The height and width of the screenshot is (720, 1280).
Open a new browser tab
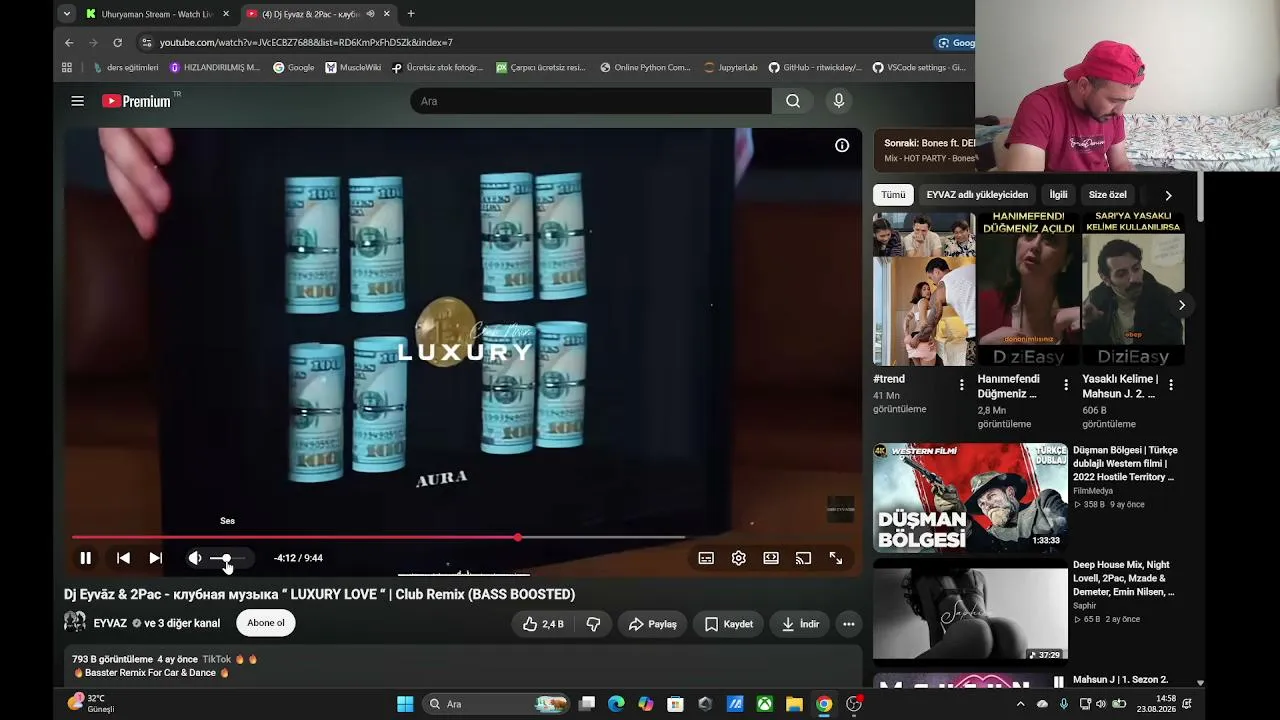tap(411, 14)
